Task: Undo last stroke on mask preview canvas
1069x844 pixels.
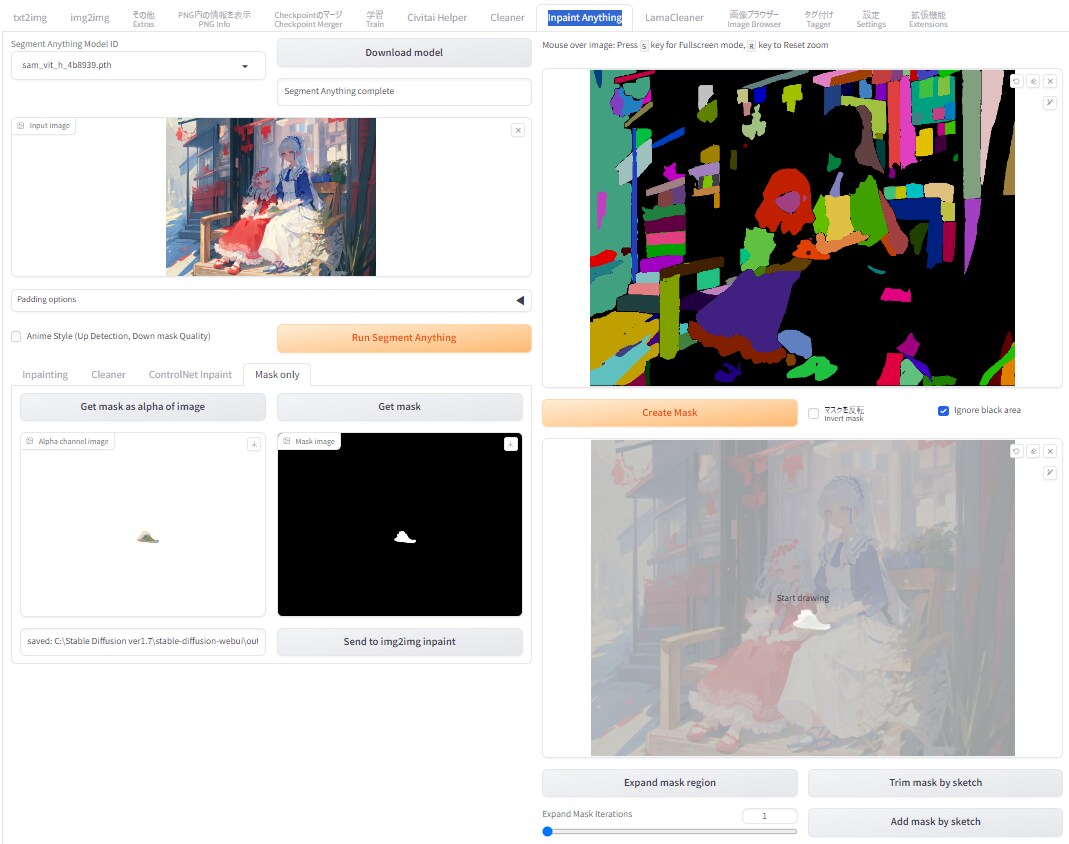Action: 1016,451
